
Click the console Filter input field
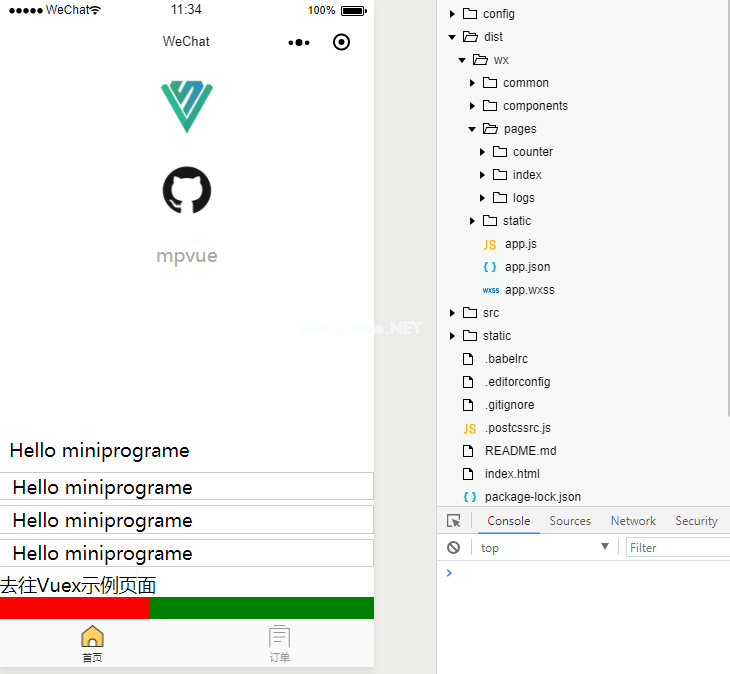tap(678, 547)
